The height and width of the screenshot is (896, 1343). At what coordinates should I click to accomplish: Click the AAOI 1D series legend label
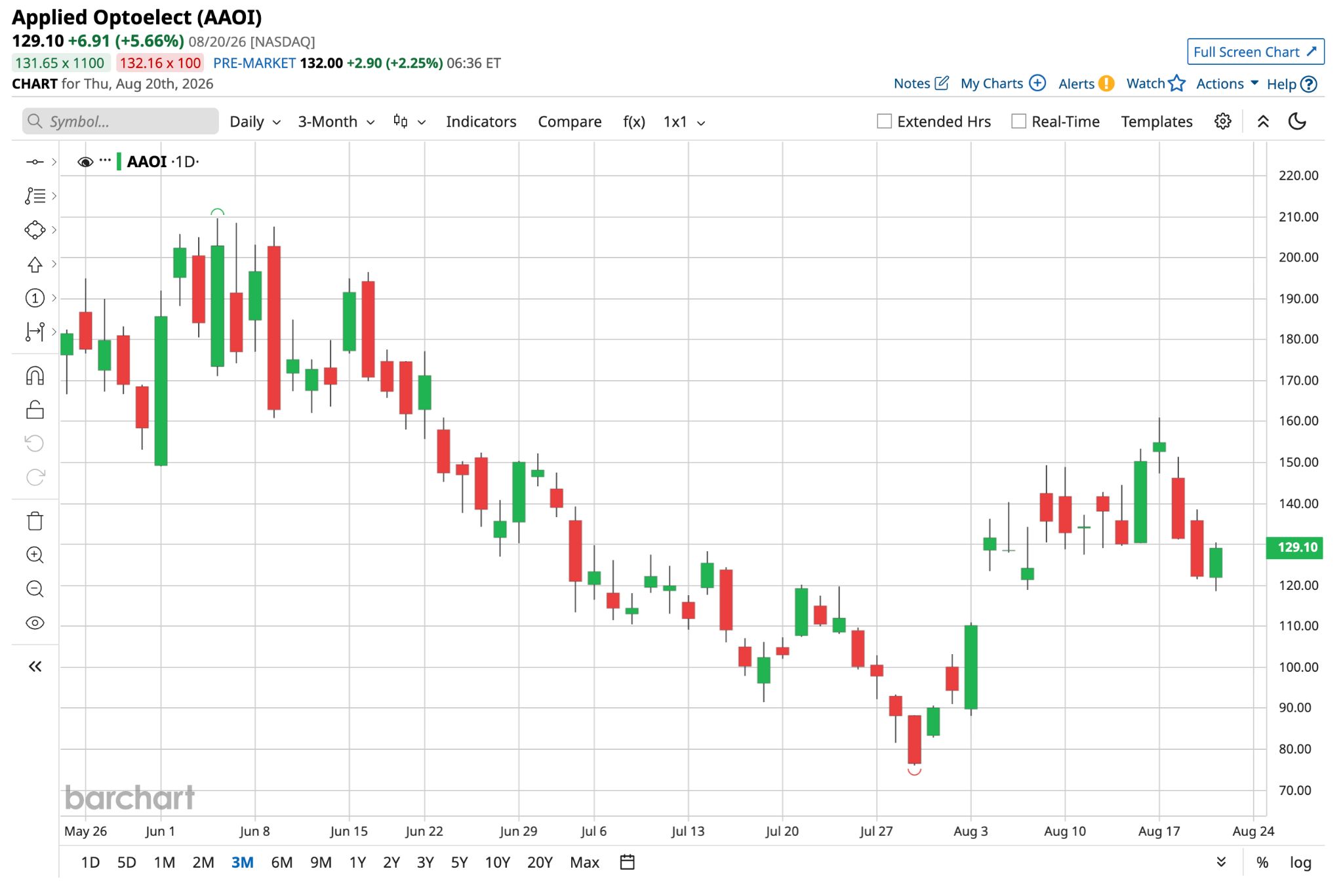[x=163, y=162]
